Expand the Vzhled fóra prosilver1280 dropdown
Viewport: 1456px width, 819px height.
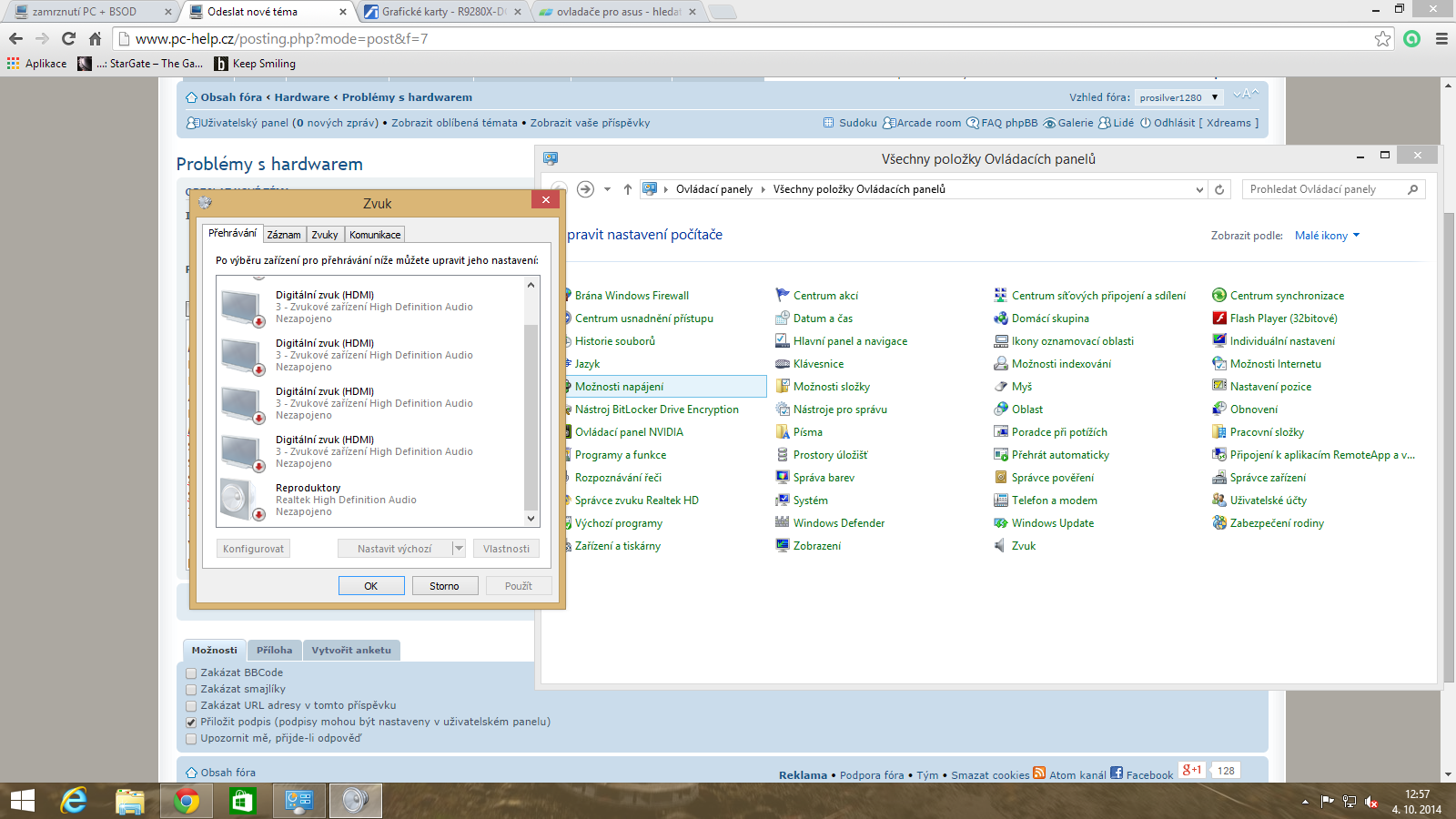coord(1178,97)
